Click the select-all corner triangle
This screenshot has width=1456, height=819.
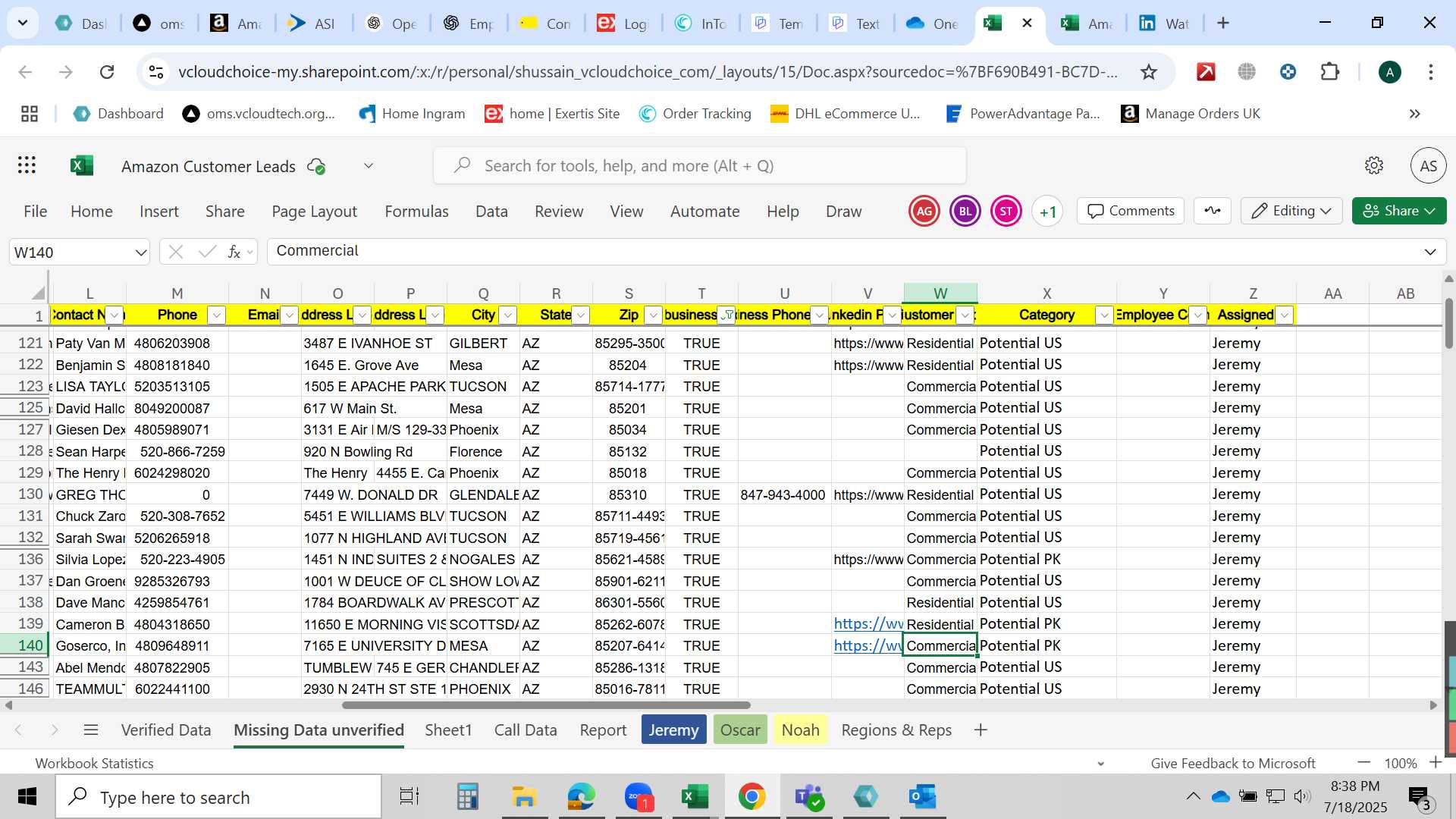pyautogui.click(x=38, y=293)
